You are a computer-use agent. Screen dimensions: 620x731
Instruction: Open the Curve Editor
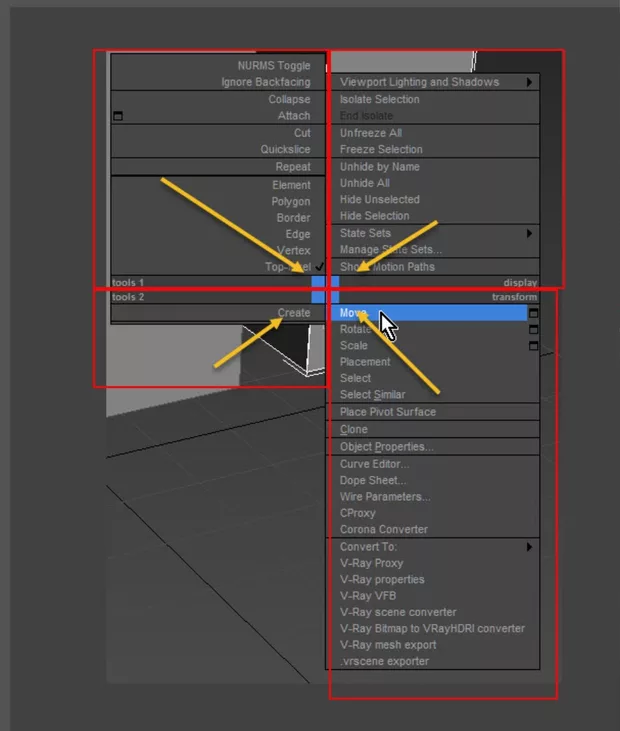(x=374, y=464)
